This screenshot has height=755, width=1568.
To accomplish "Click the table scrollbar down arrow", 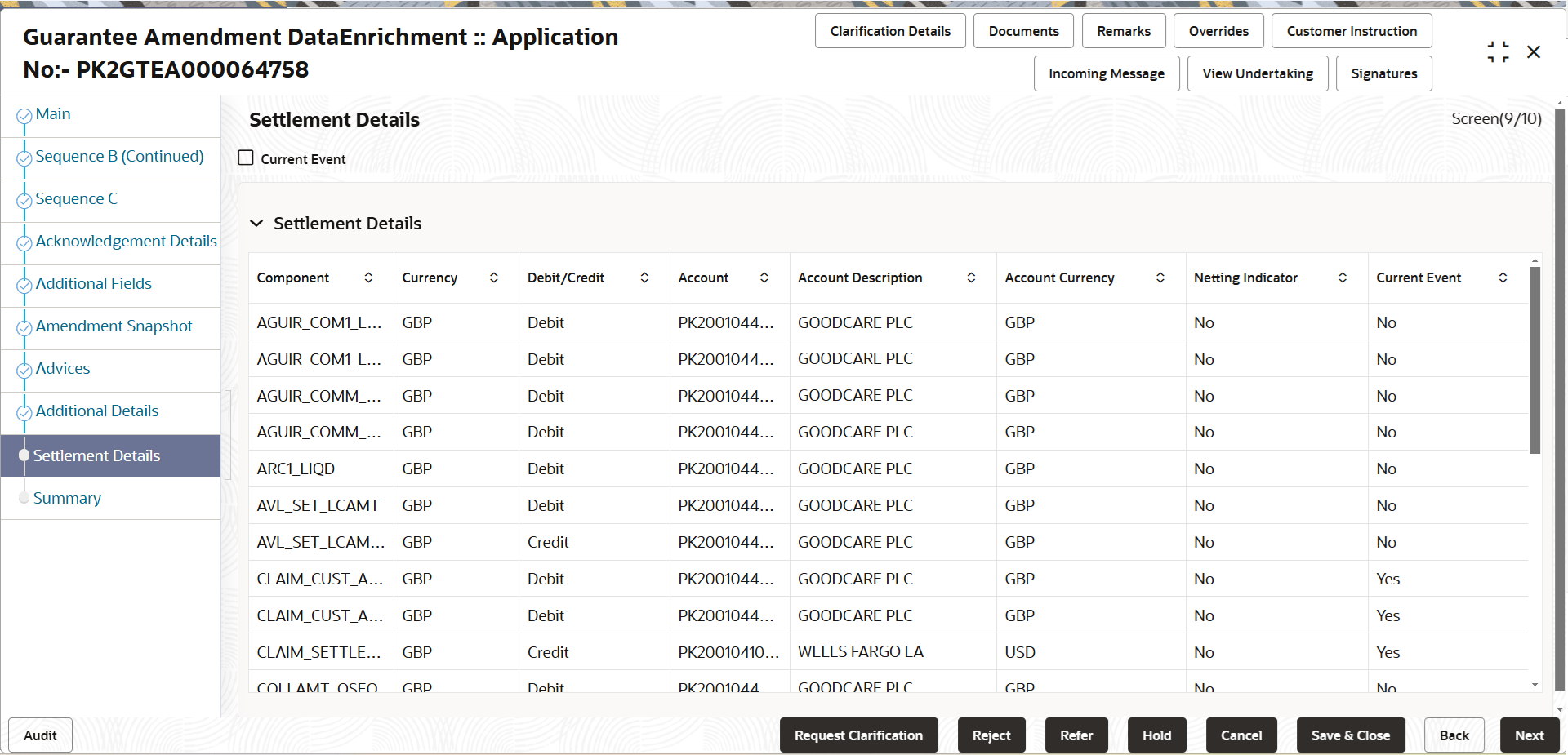I will pos(1535,686).
